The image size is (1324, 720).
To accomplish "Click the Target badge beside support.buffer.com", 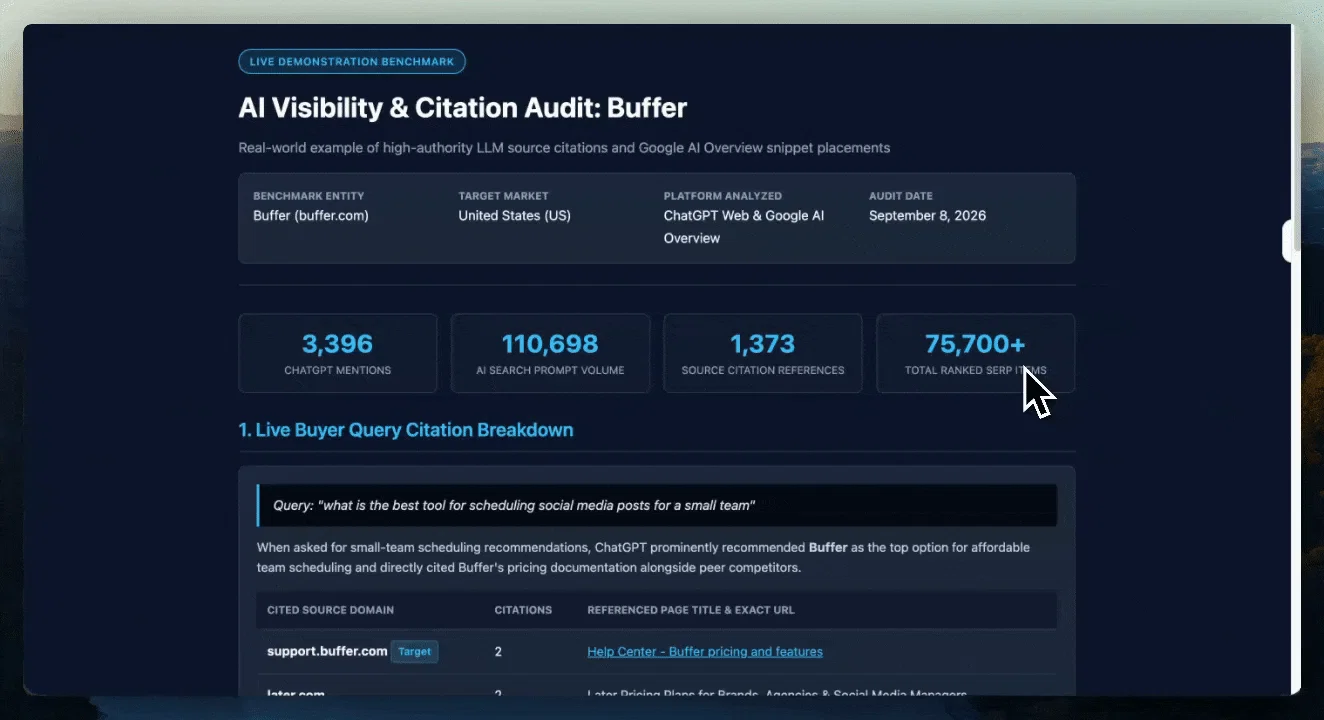I will pos(415,652).
